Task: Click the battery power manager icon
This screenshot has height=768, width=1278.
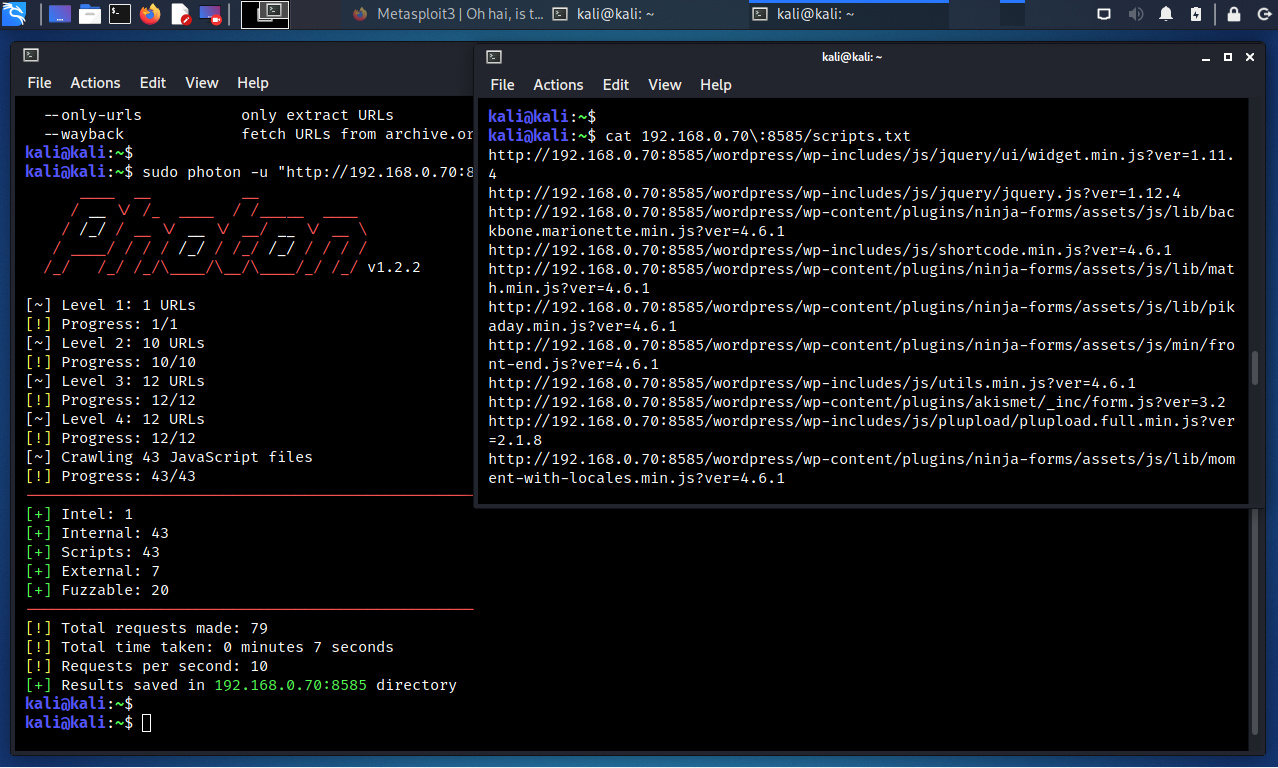Action: tap(1196, 14)
